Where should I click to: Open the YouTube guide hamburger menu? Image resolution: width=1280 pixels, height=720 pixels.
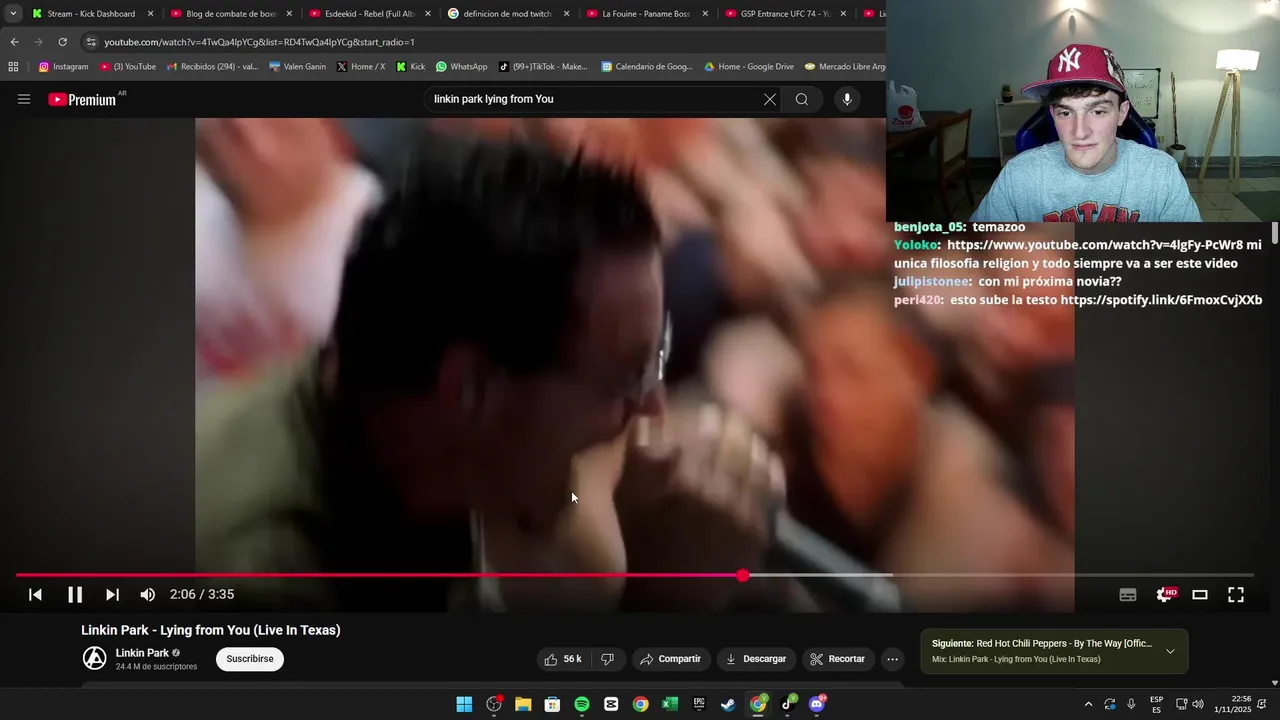tap(24, 99)
